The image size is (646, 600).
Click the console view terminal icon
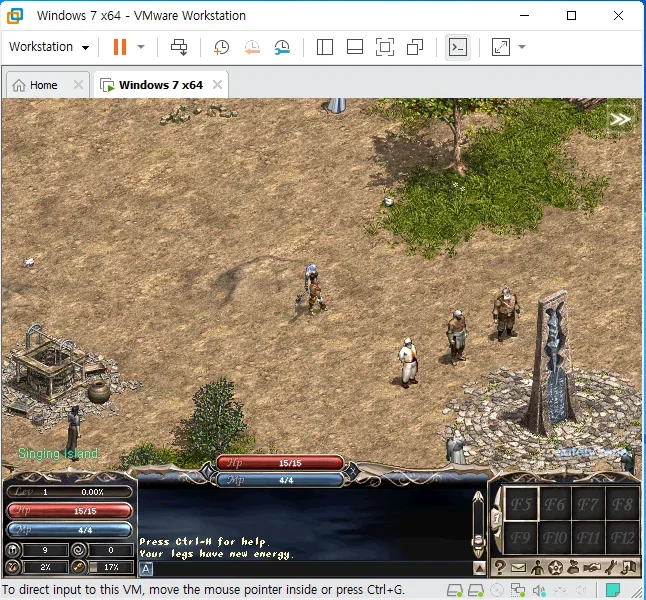458,47
